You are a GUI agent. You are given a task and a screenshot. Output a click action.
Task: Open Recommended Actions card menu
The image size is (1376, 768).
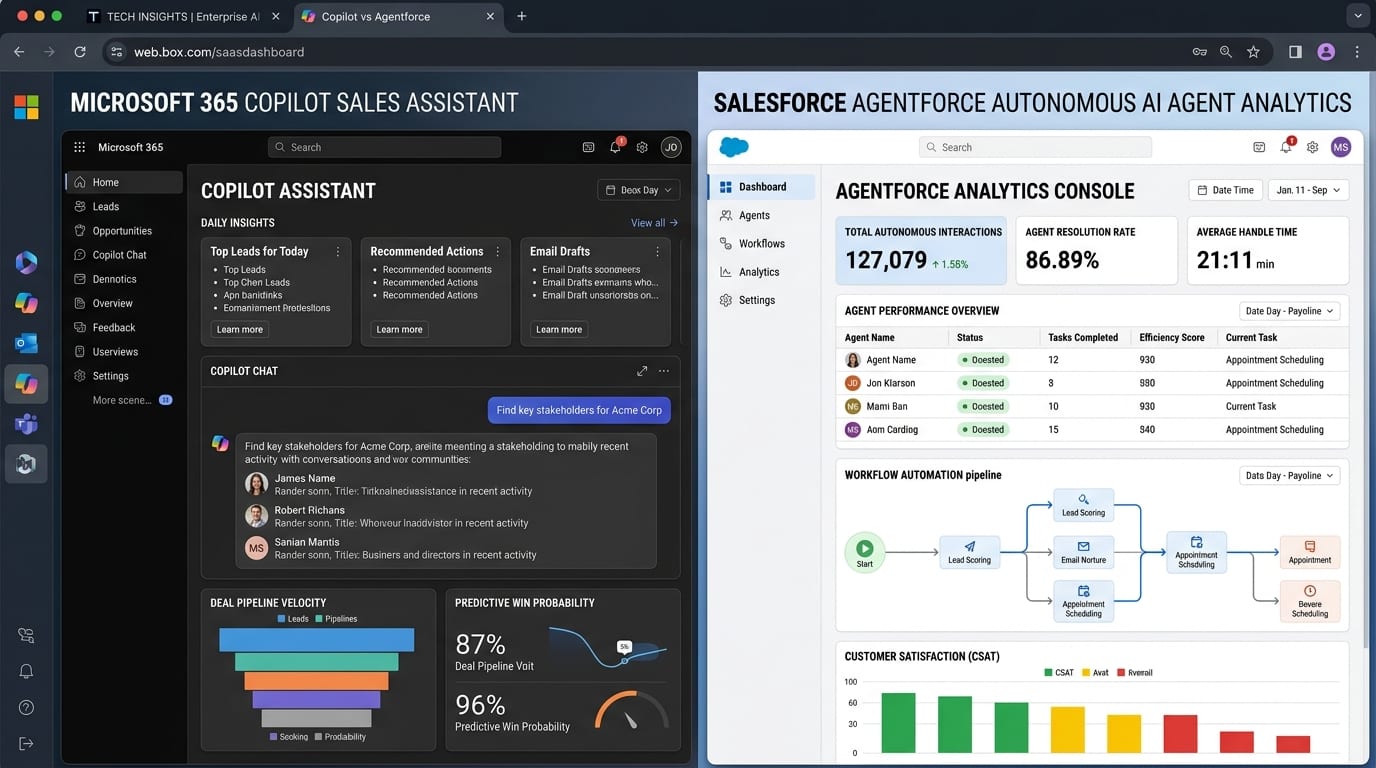(x=497, y=252)
